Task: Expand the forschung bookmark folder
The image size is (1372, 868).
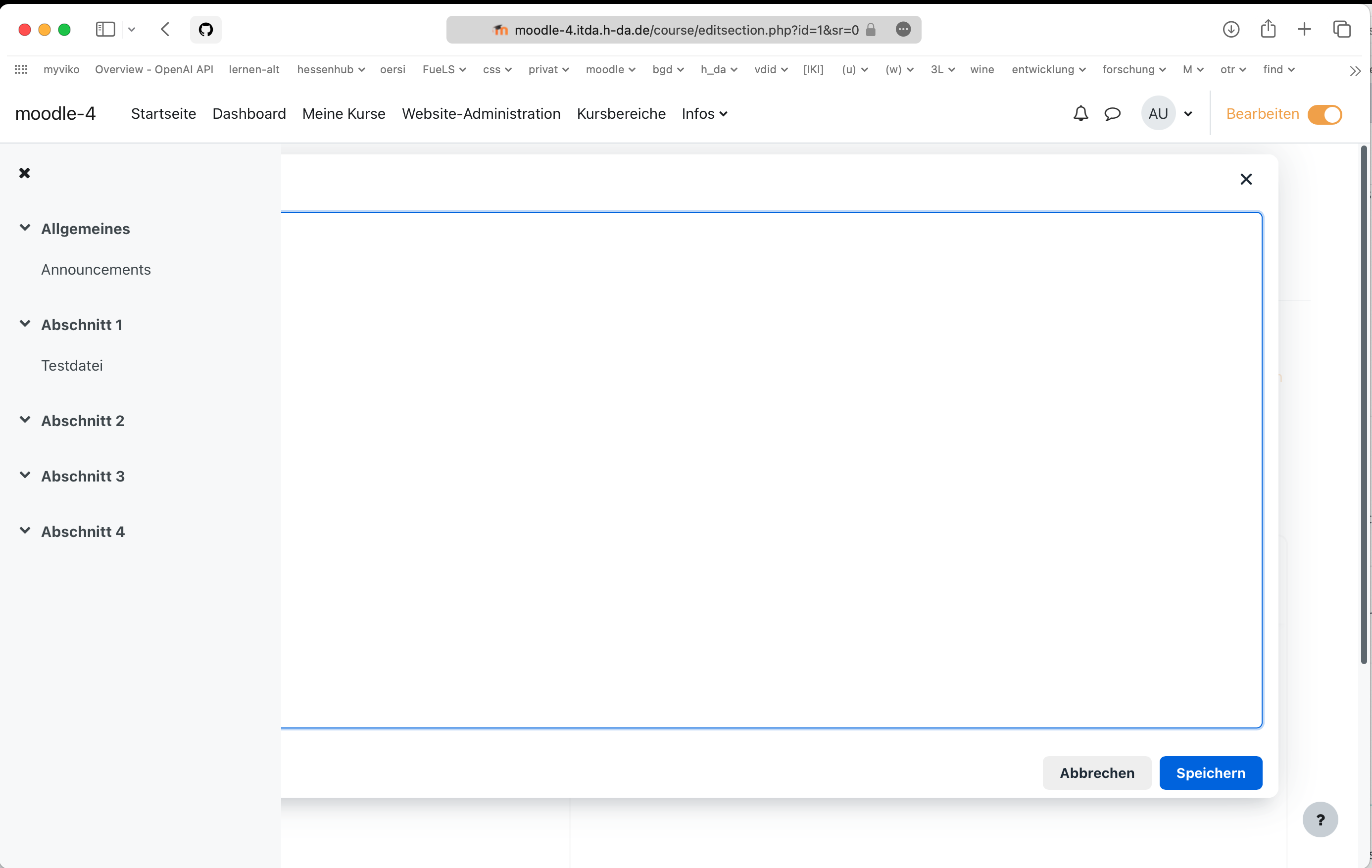Action: click(1134, 69)
